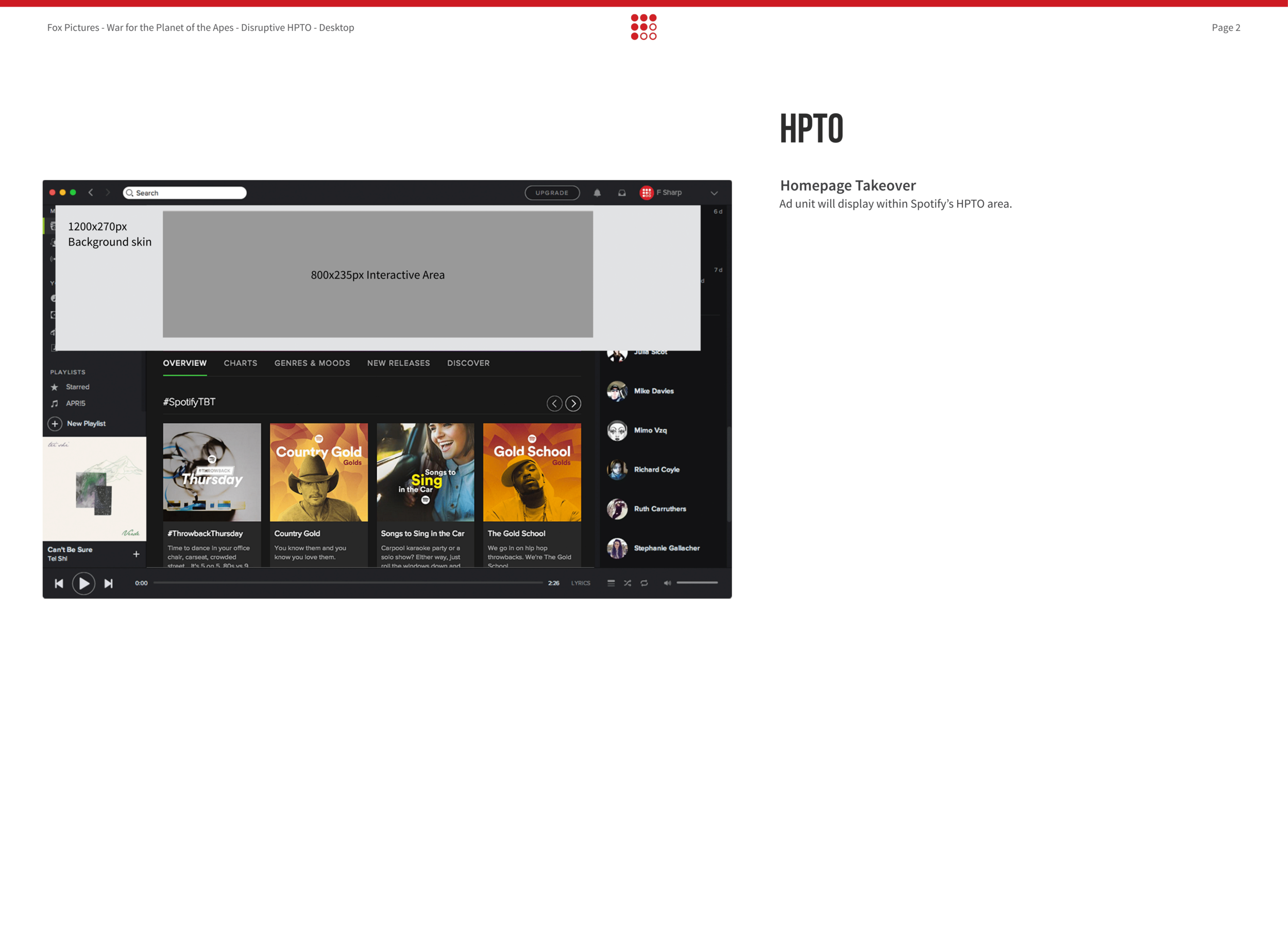Click the F Sharp red avatar icon
Screen dimensions: 1288x944
(x=646, y=193)
